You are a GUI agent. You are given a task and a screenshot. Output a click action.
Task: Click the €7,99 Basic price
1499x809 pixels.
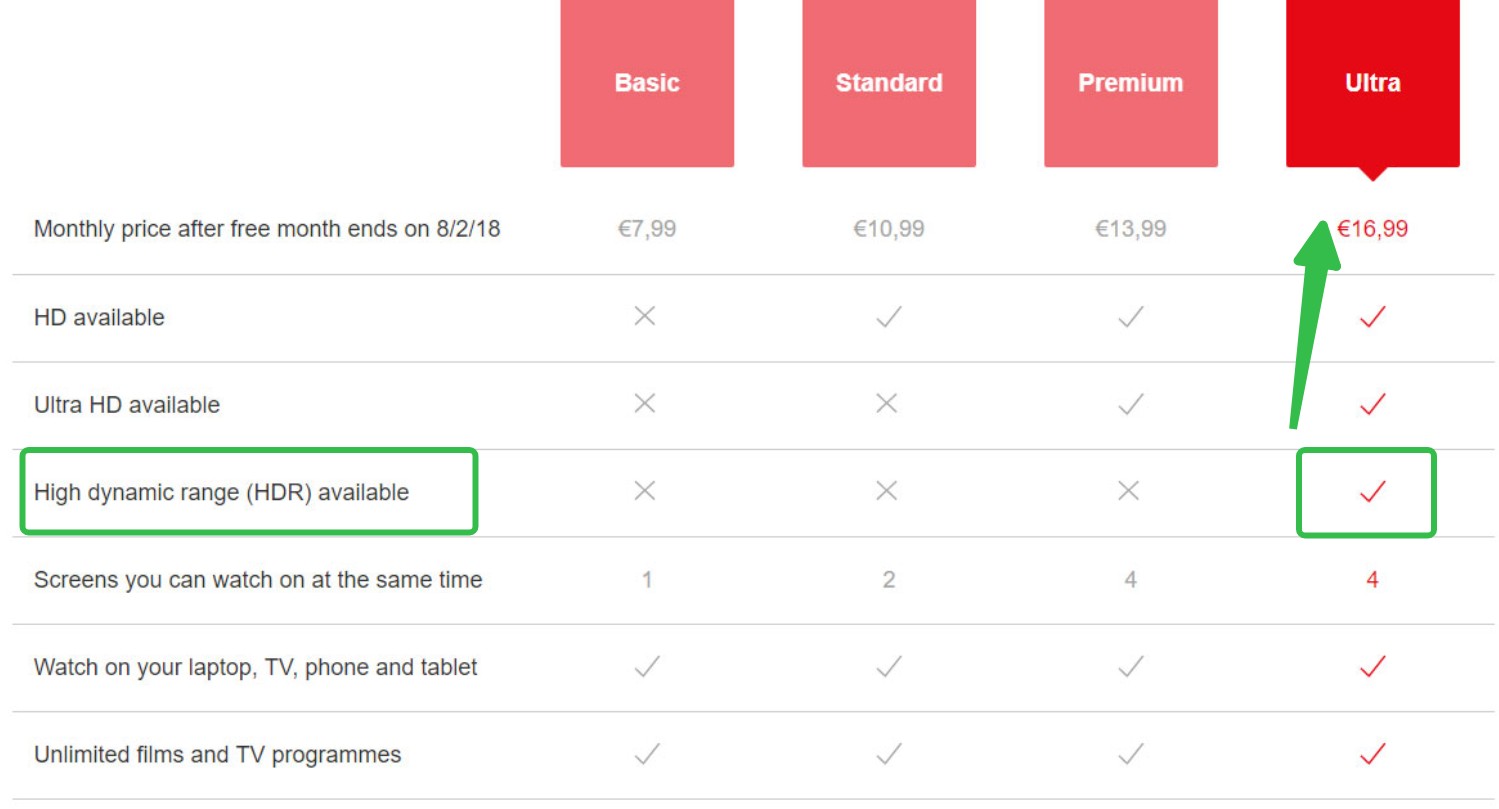point(647,229)
